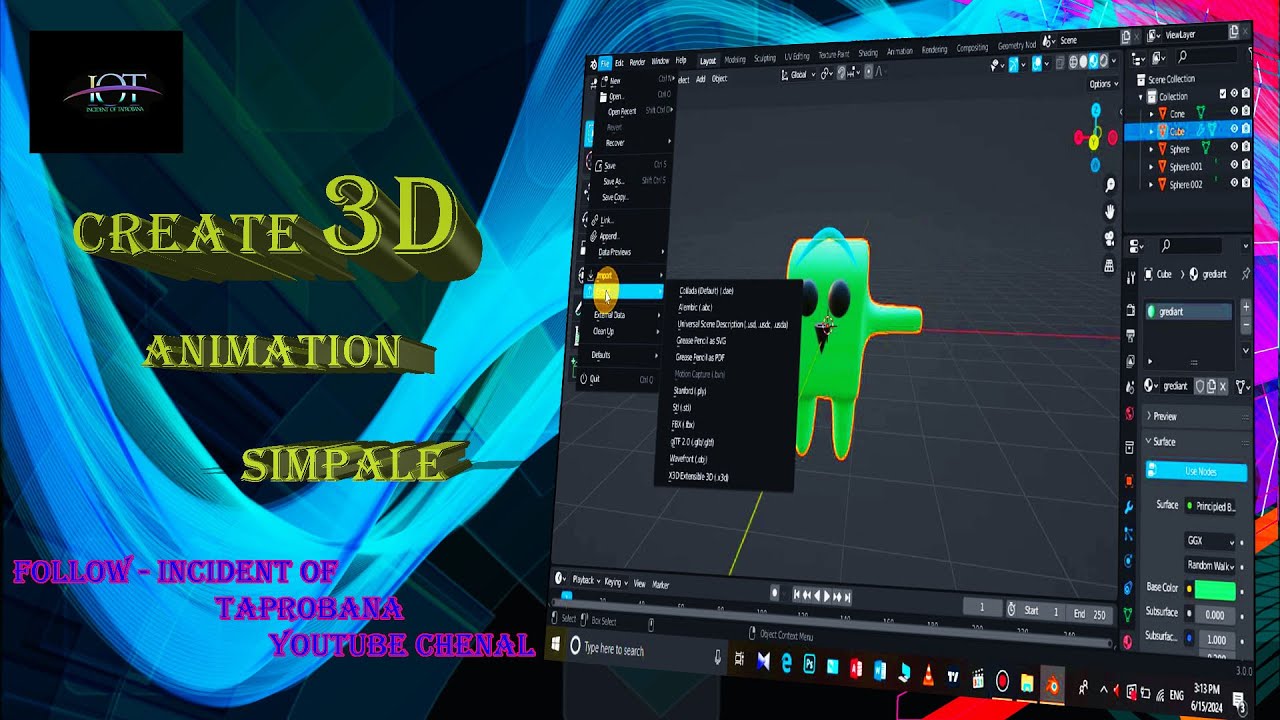This screenshot has width=1280, height=720.
Task: Choose FBX (.fbx) from export submenu
Action: point(683,425)
